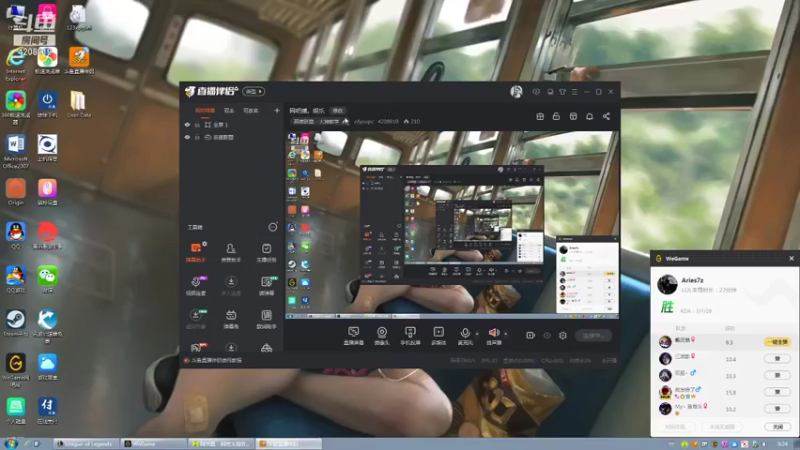Viewport: 800px width, 450px height.
Task: Add a phone screen-cast source
Action: (x=410, y=336)
